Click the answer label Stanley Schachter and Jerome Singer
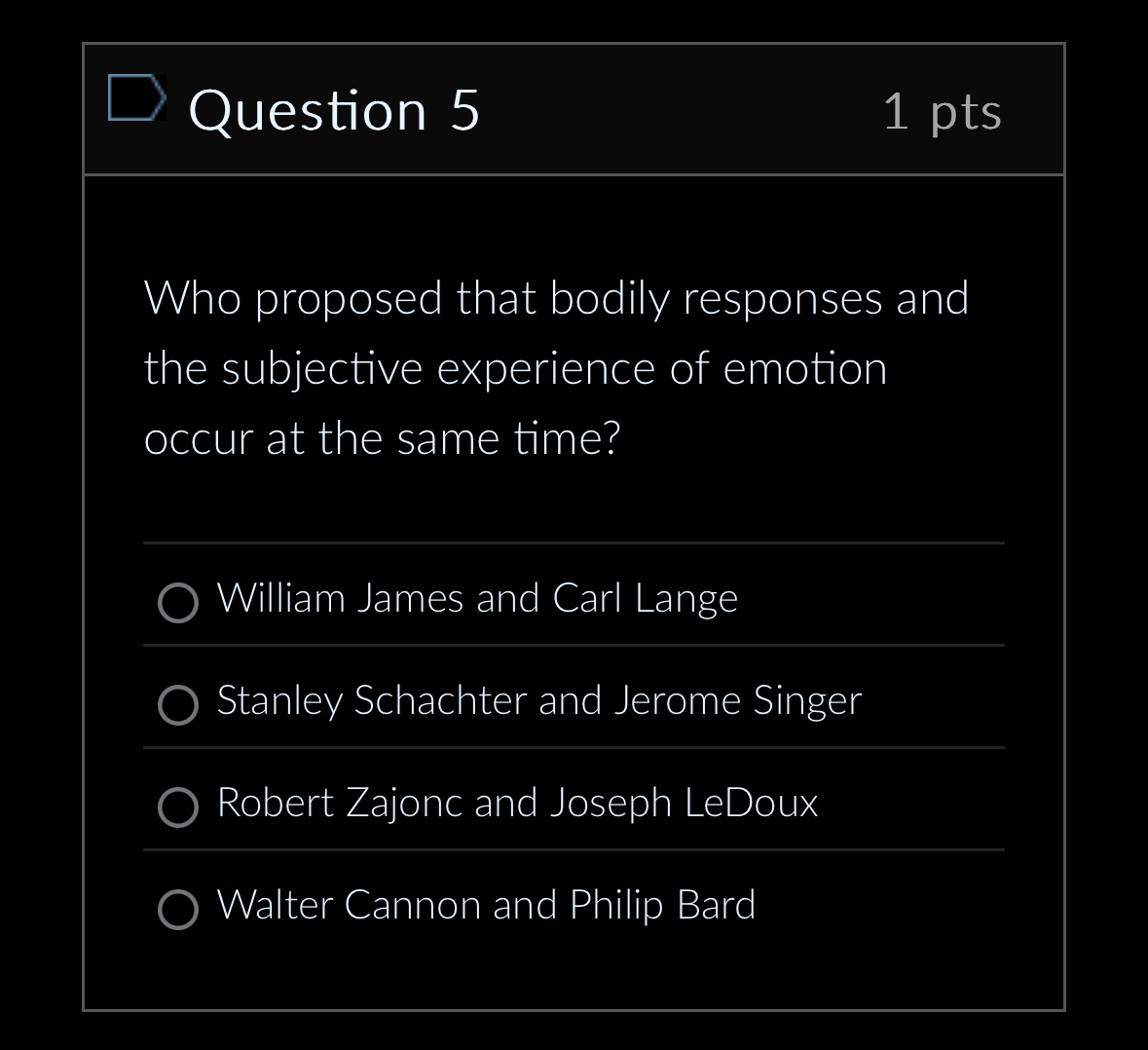 coord(540,700)
